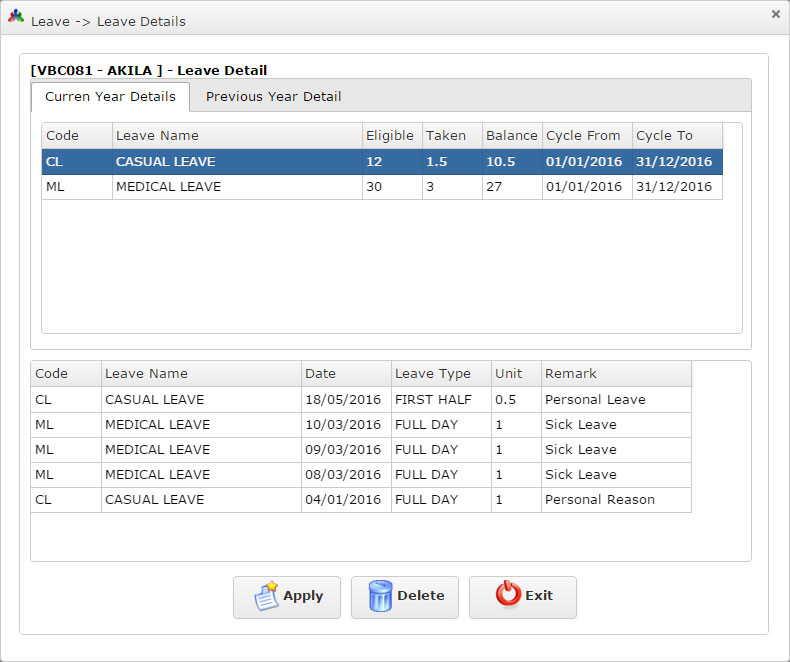Select the CASUAL LEAVE summary row
This screenshot has height=662, width=790.
(380, 162)
